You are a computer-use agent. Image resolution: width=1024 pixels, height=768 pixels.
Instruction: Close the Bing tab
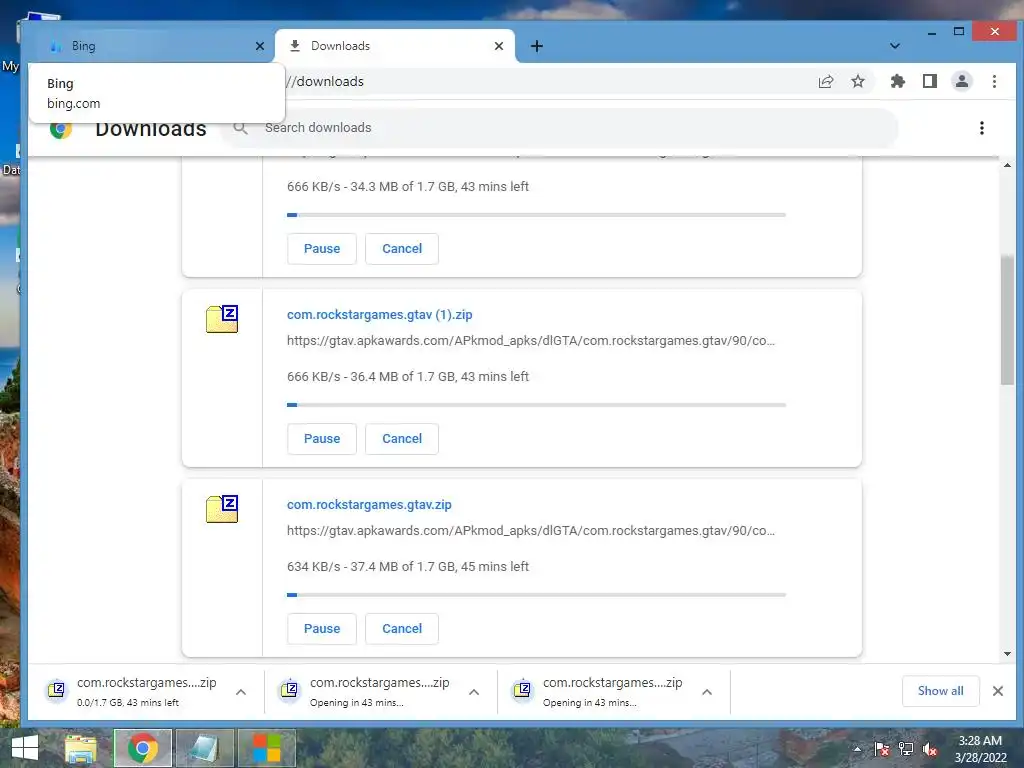pos(260,46)
